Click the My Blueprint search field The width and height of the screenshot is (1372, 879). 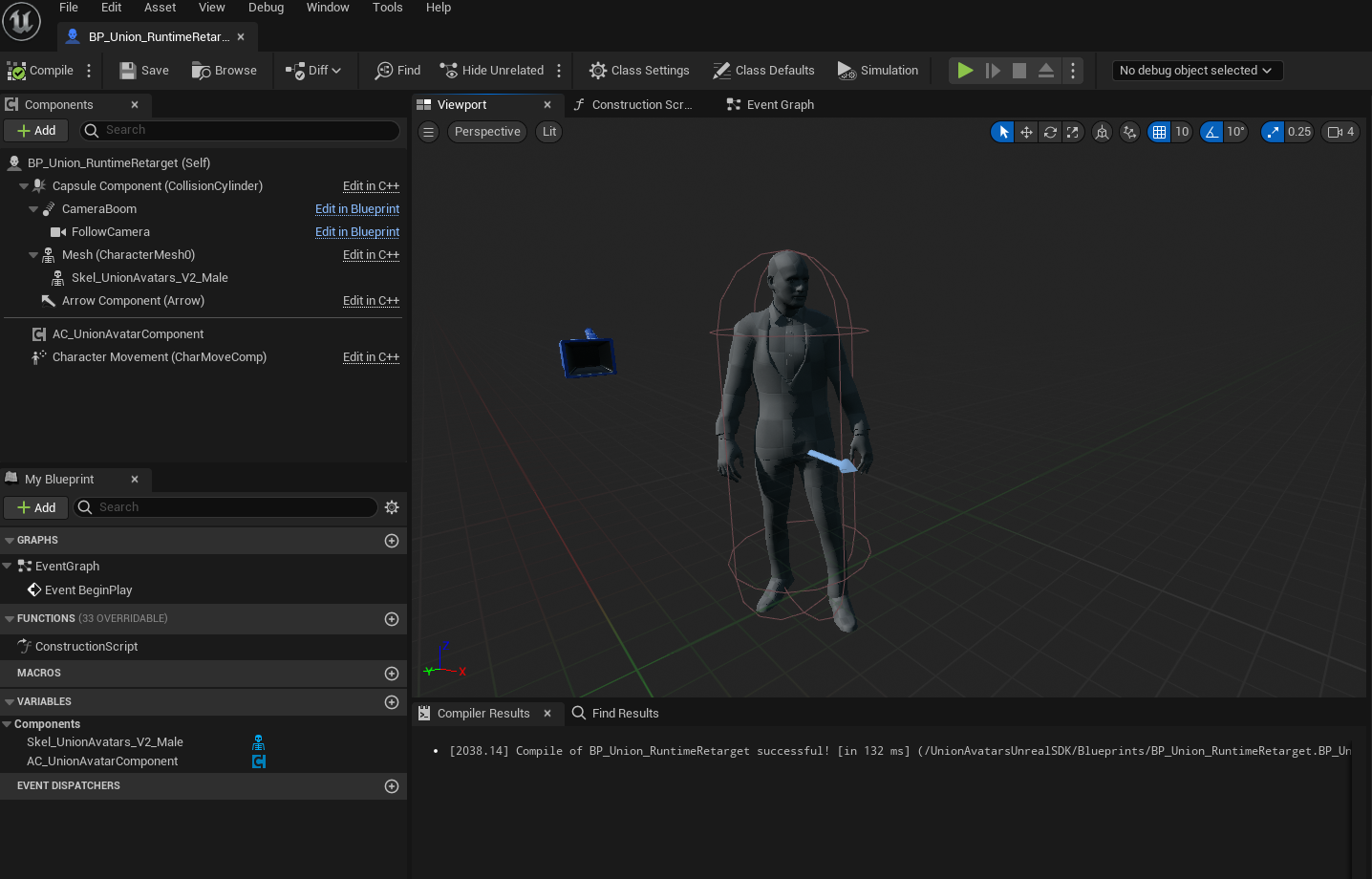(225, 508)
